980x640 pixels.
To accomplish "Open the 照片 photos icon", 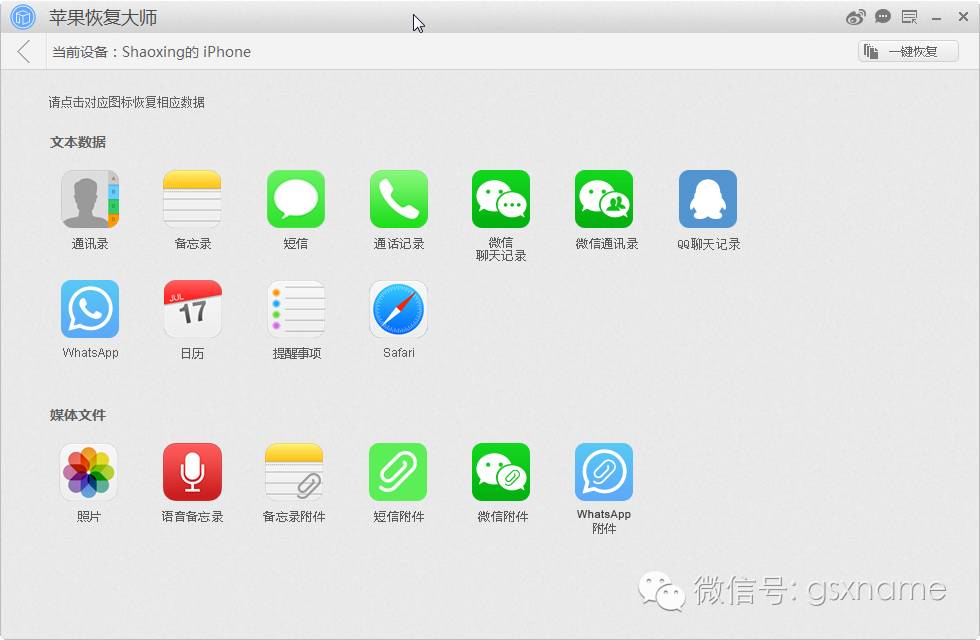I will click(89, 472).
